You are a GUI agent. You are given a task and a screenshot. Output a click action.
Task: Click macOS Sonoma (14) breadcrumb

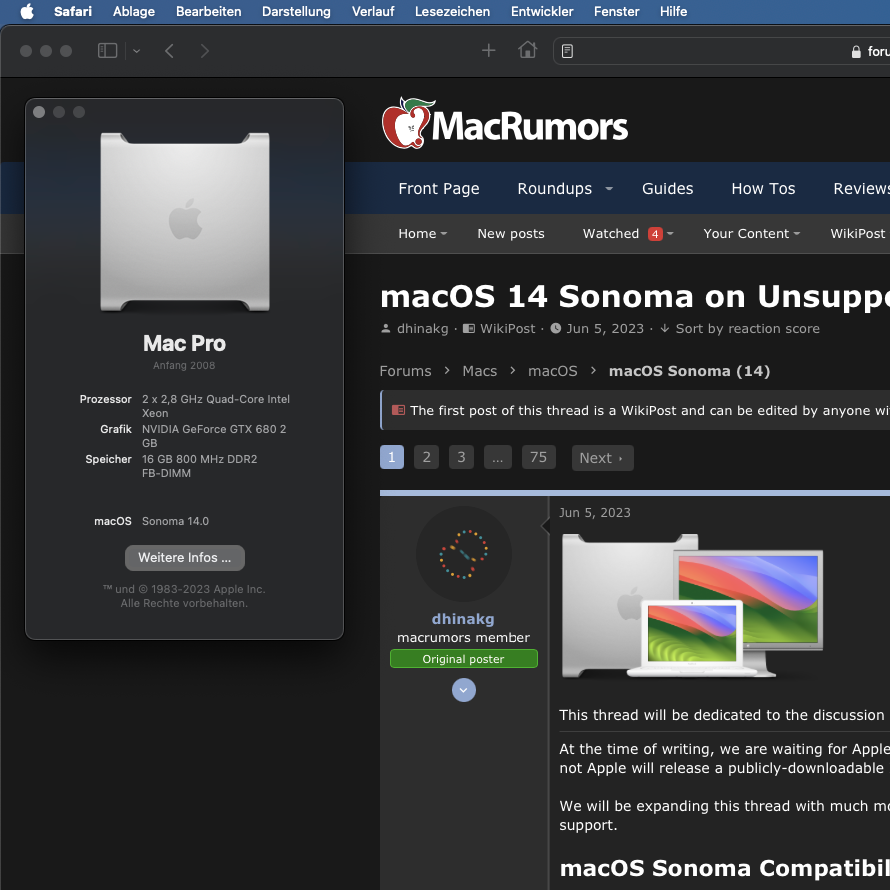coord(690,371)
